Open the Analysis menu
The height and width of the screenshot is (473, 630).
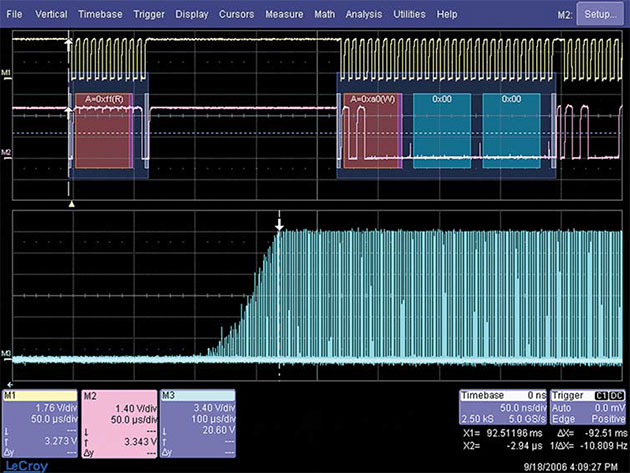coord(363,15)
